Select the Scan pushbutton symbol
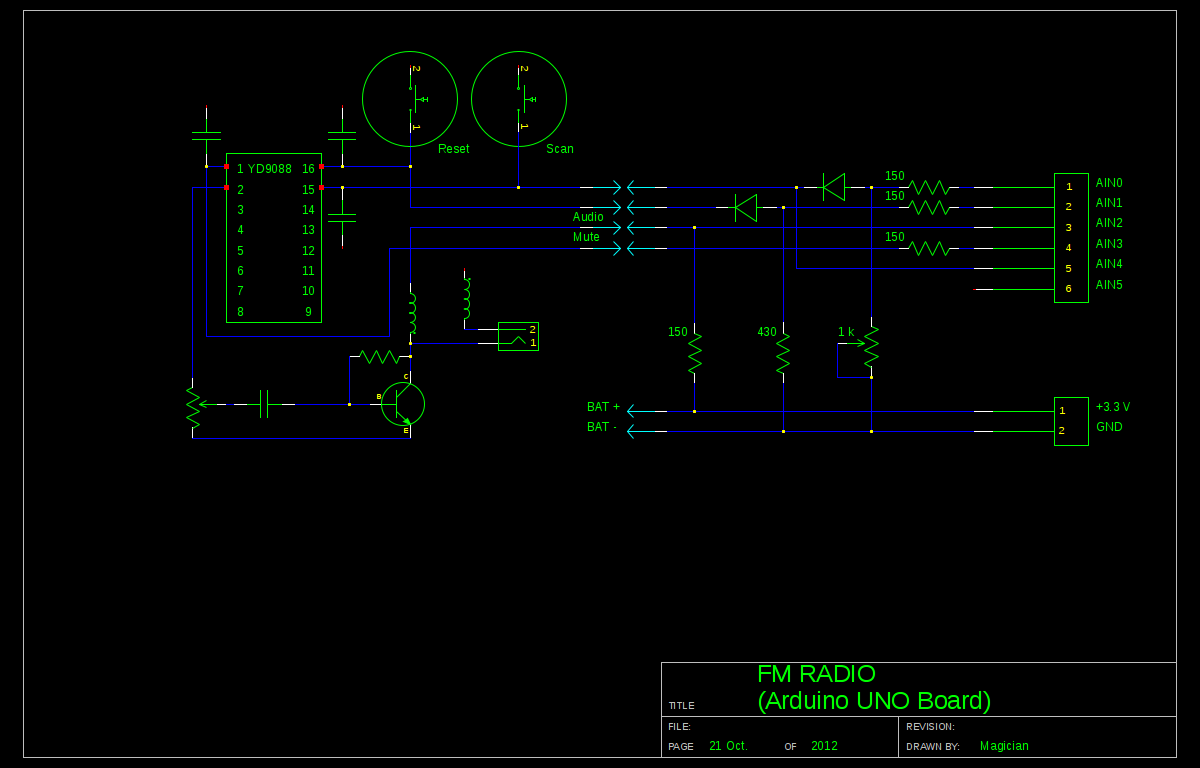The image size is (1200, 768). coord(519,99)
